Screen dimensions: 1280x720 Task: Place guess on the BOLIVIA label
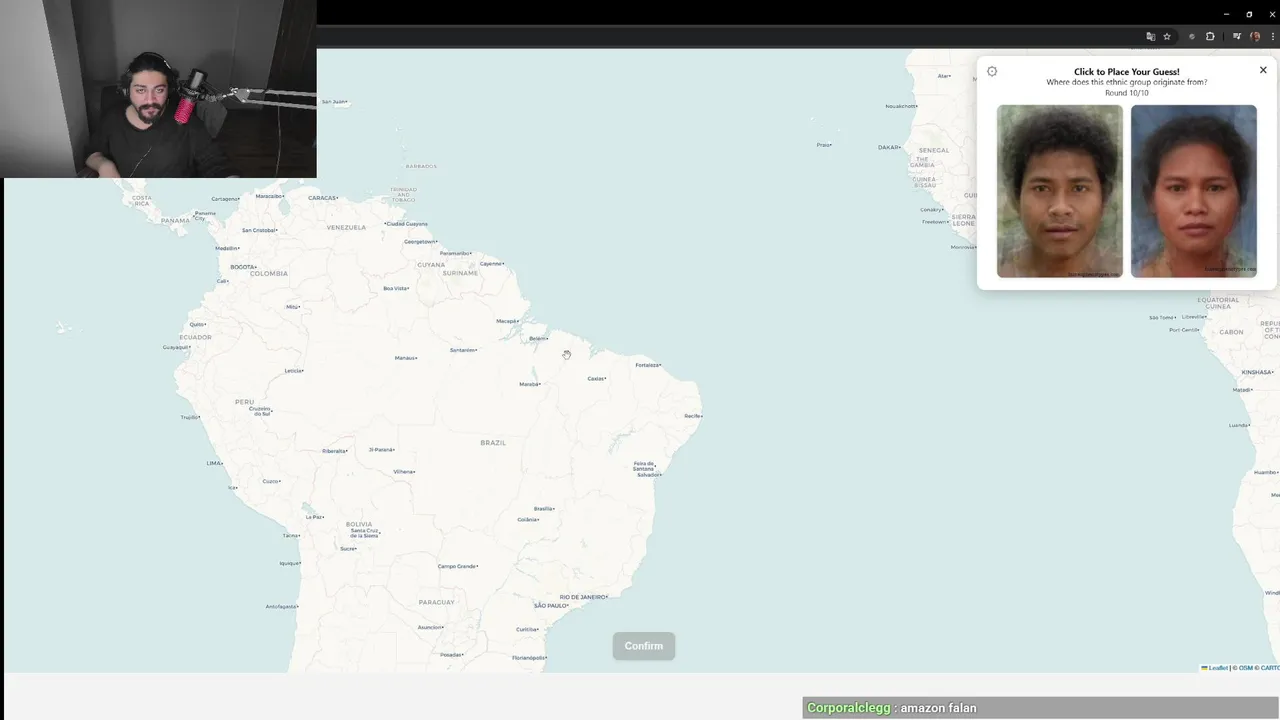[x=359, y=524]
